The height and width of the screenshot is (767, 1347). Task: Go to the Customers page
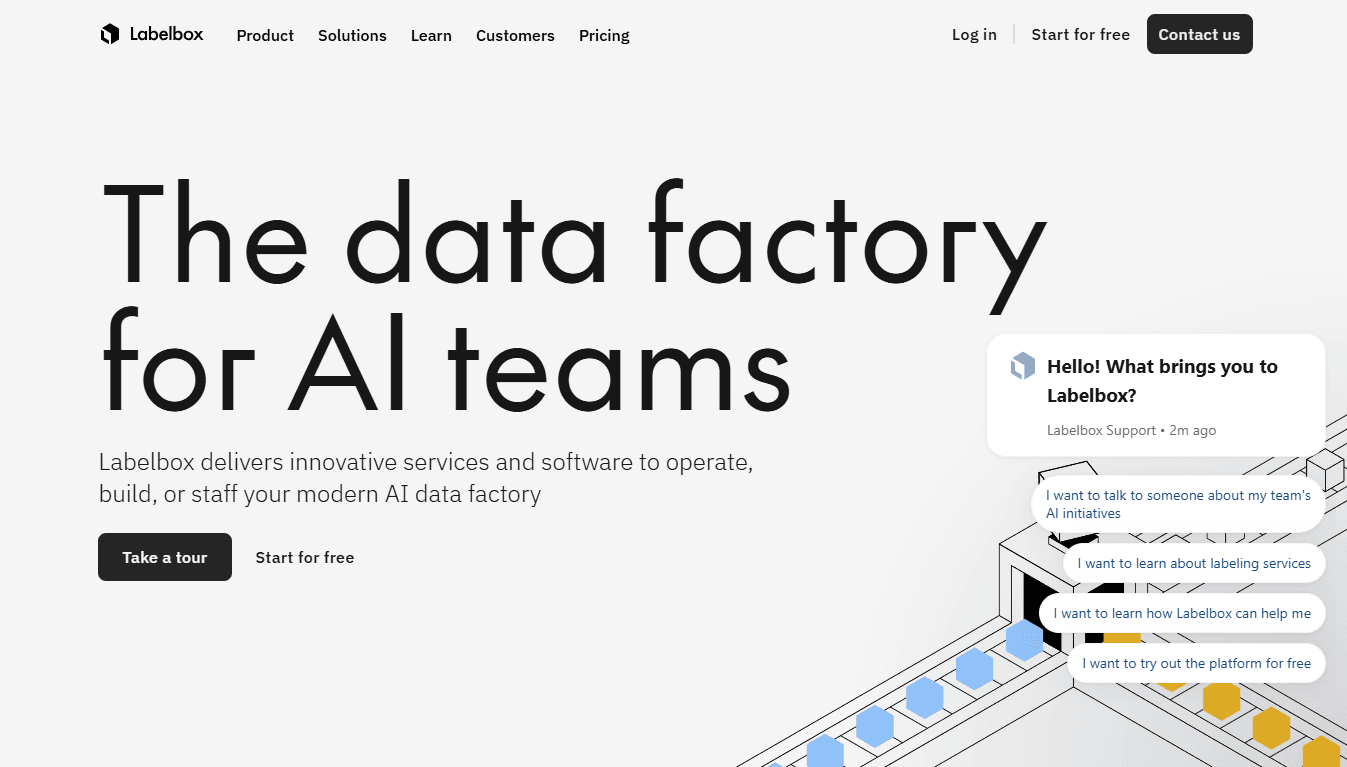coord(515,36)
